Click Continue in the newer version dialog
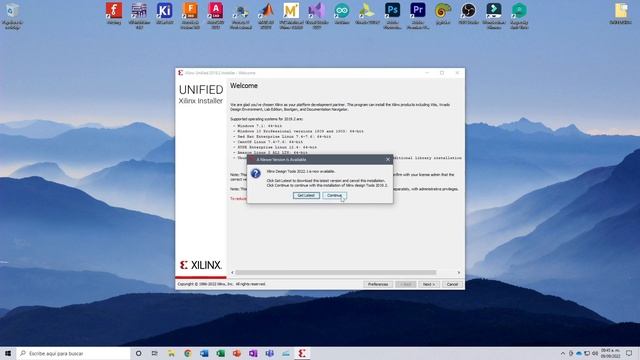640x360 pixels. (x=334, y=196)
